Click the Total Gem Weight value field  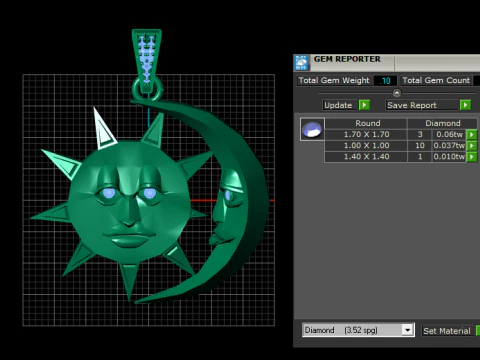pyautogui.click(x=385, y=81)
